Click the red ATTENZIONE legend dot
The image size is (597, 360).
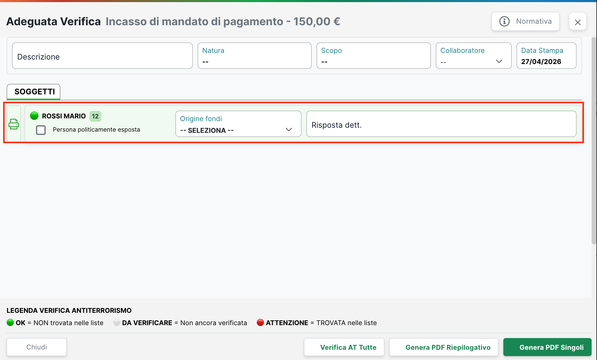click(x=260, y=323)
